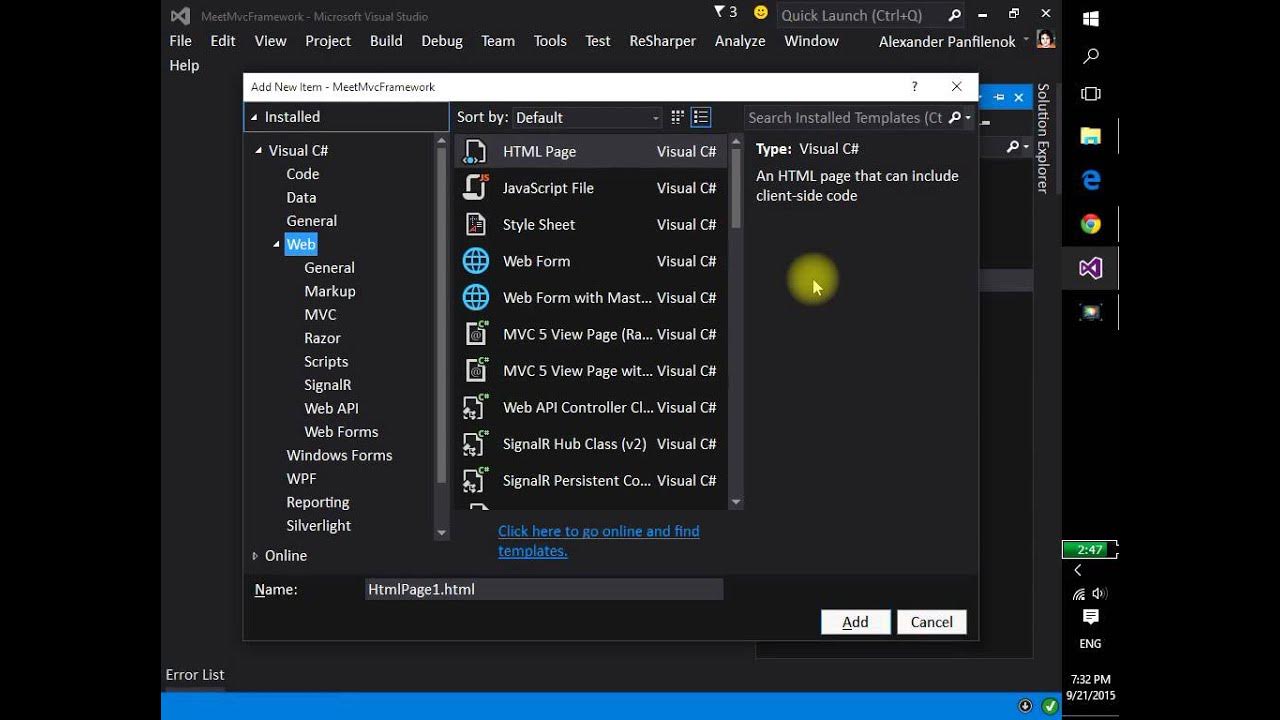This screenshot has width=1280, height=720.
Task: Select the MVC 5 View Page (Razor) icon
Action: [x=476, y=334]
